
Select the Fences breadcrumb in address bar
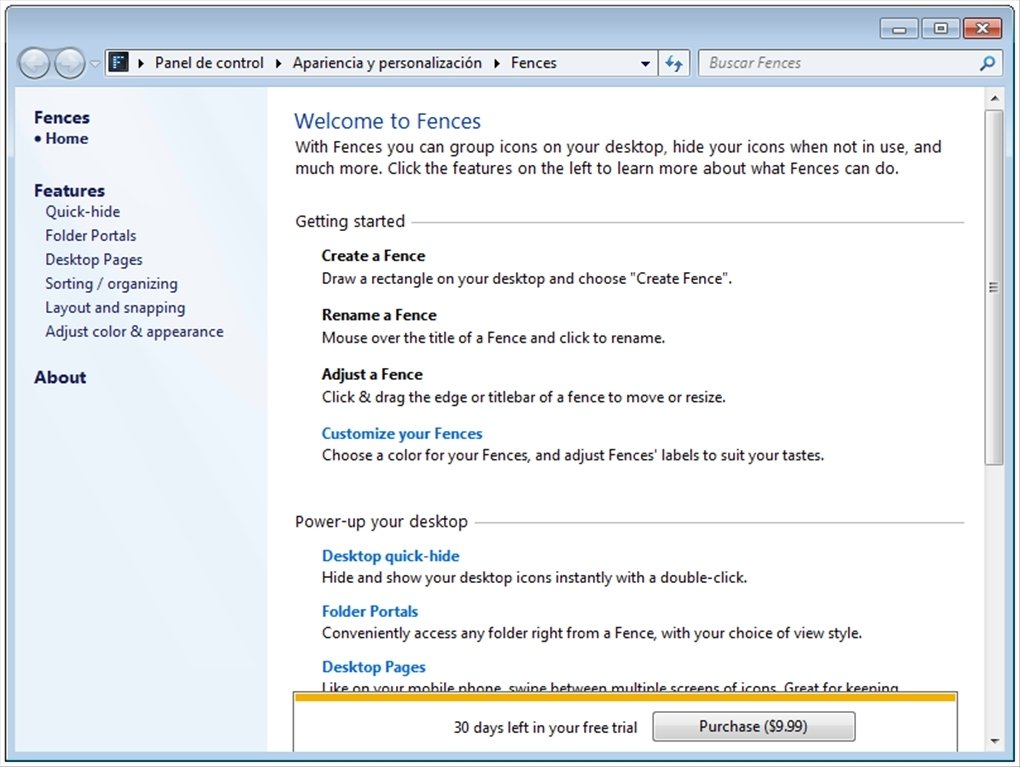pyautogui.click(x=533, y=63)
